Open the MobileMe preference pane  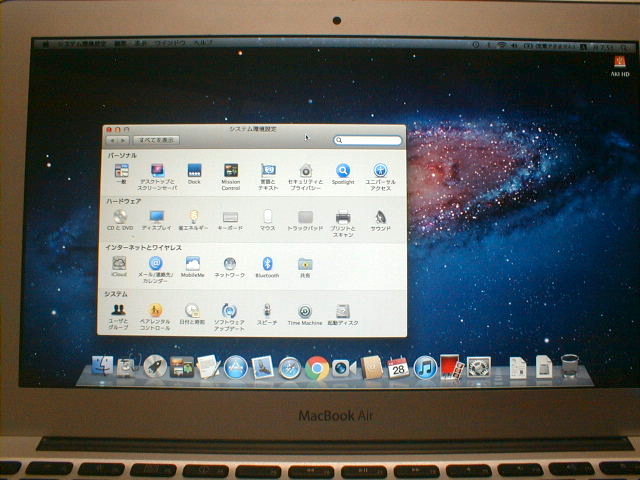pyautogui.click(x=192, y=267)
